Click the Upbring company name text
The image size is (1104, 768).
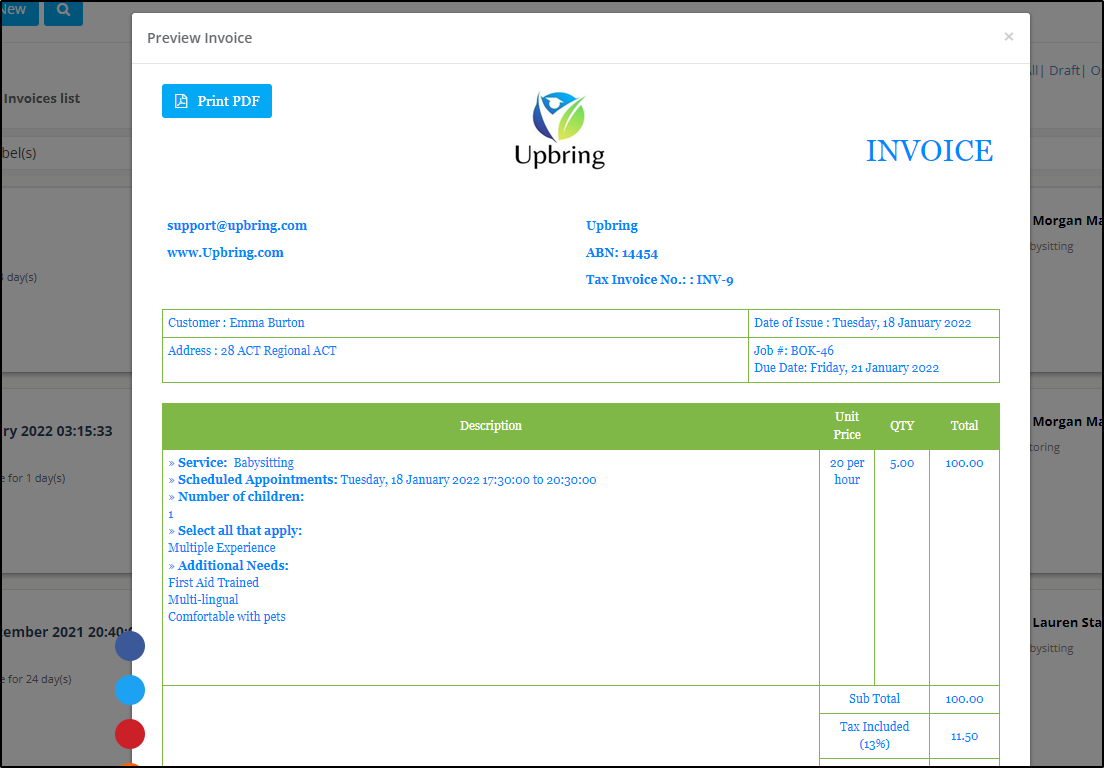click(x=612, y=225)
